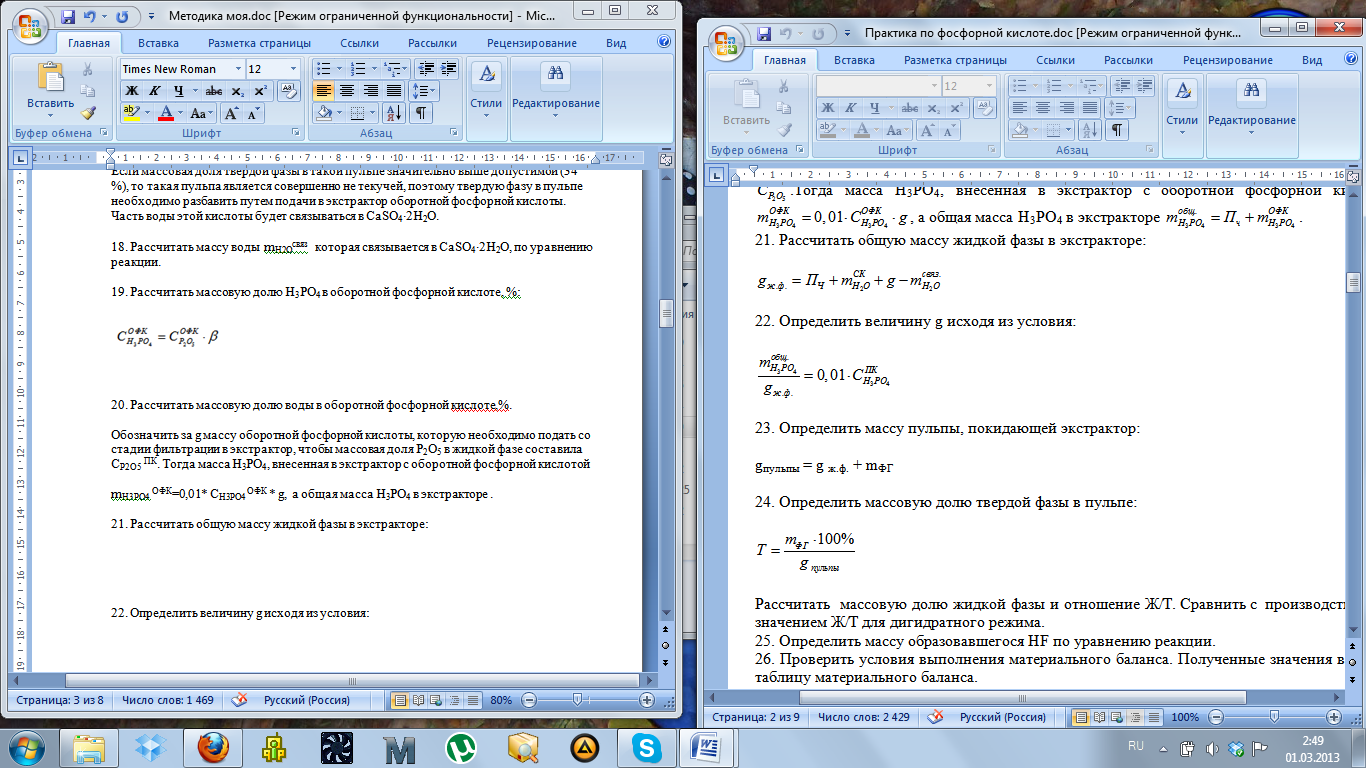Open font size dropdown in Методика моя window
1366x768 pixels.
click(x=293, y=69)
